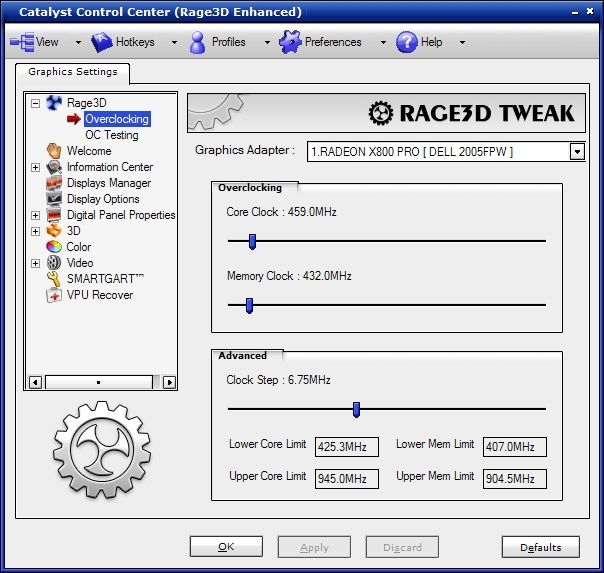Click the SMARTGART wrench icon

coord(54,279)
